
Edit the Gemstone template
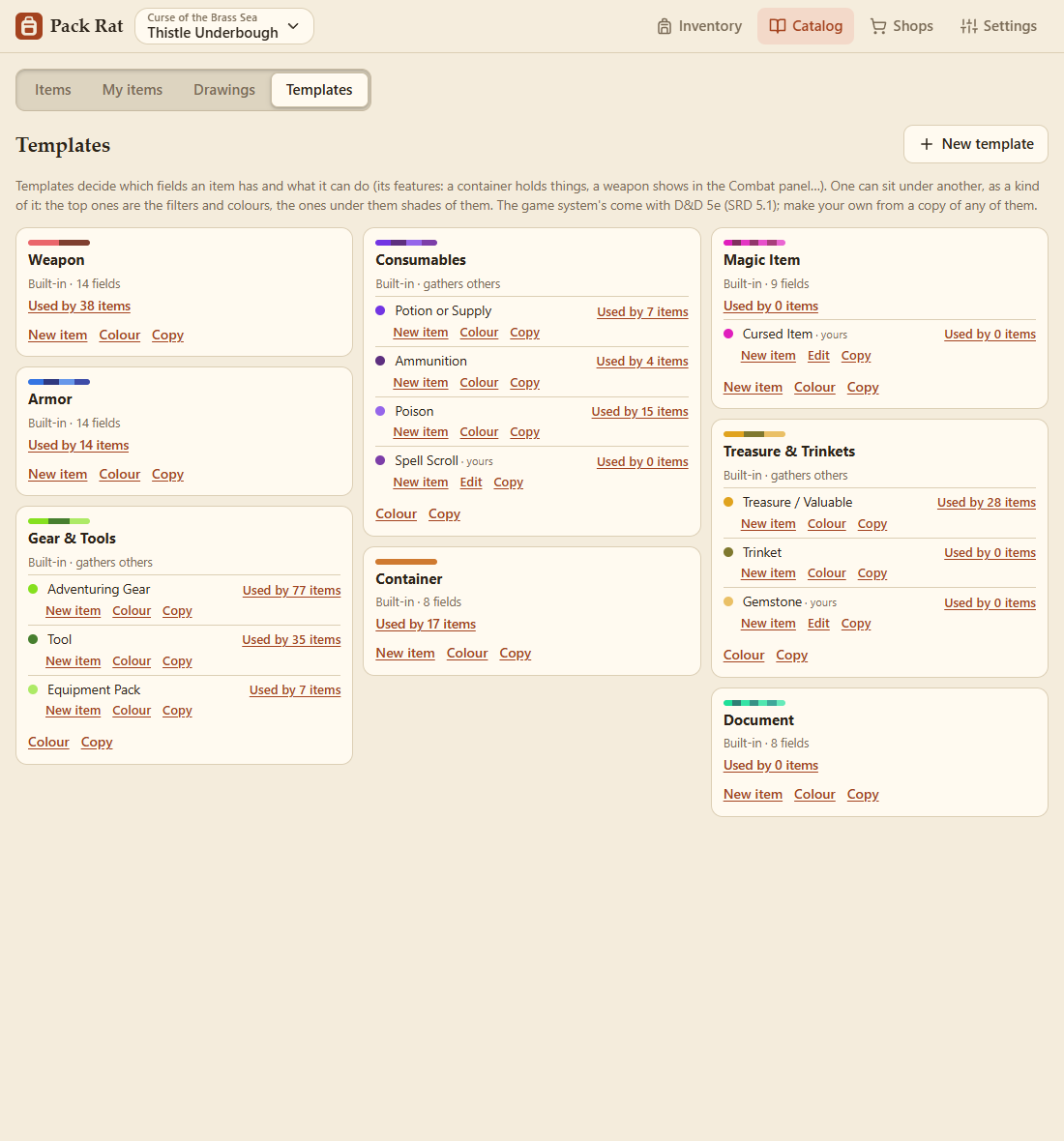[818, 624]
